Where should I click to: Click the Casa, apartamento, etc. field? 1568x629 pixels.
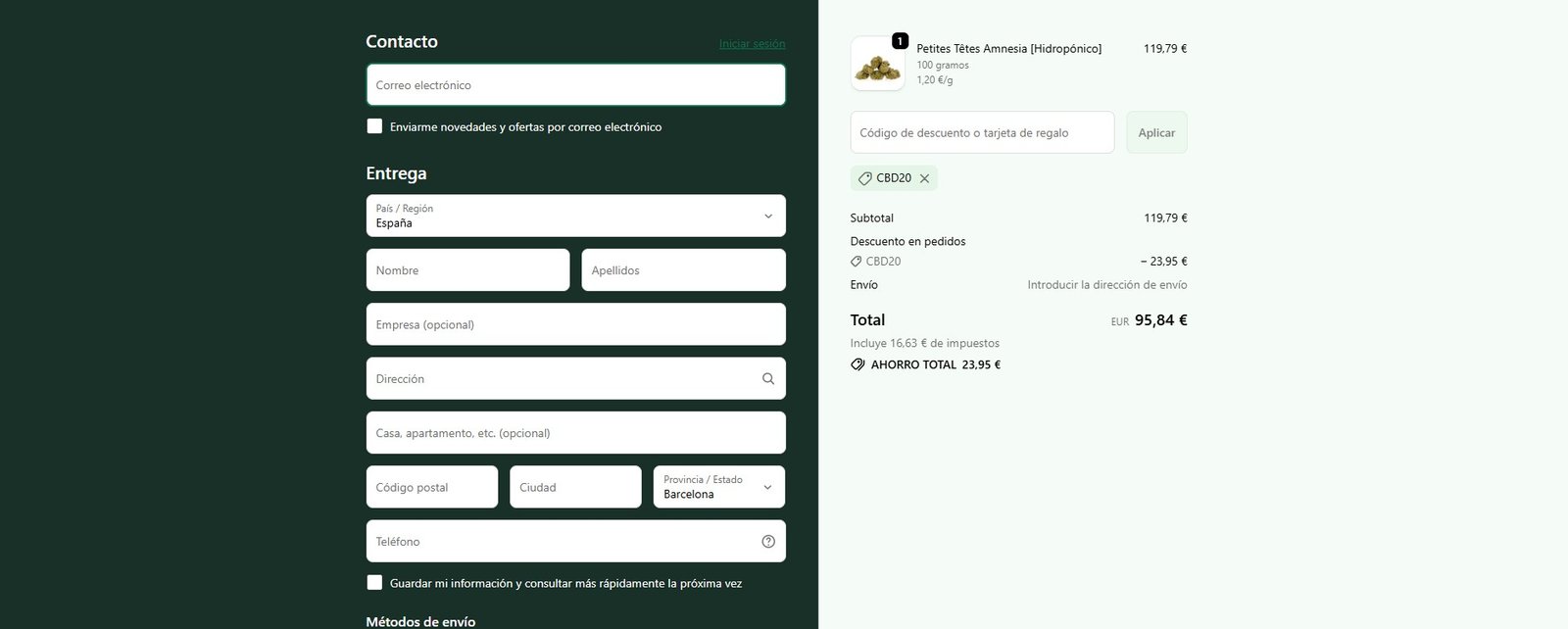tap(576, 433)
